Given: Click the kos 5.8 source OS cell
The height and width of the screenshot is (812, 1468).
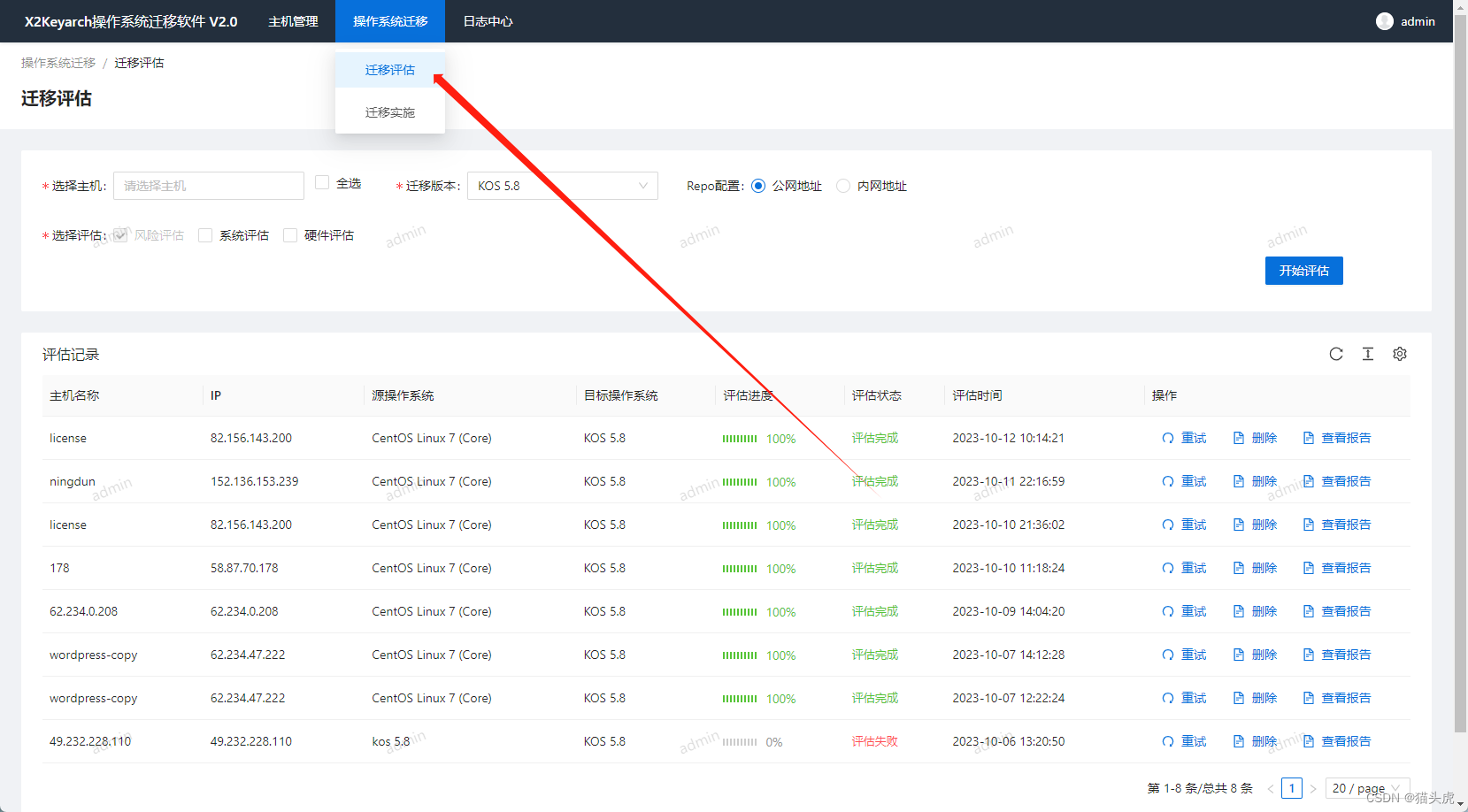Looking at the screenshot, I should click(x=391, y=741).
